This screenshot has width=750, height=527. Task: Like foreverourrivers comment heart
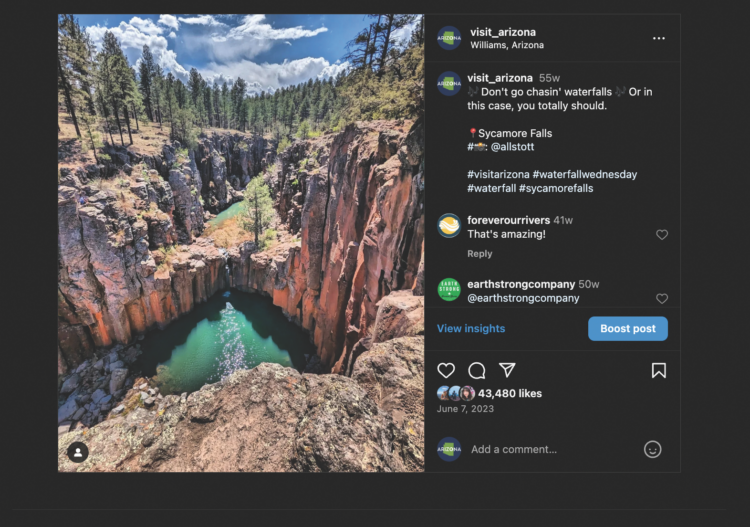(662, 234)
